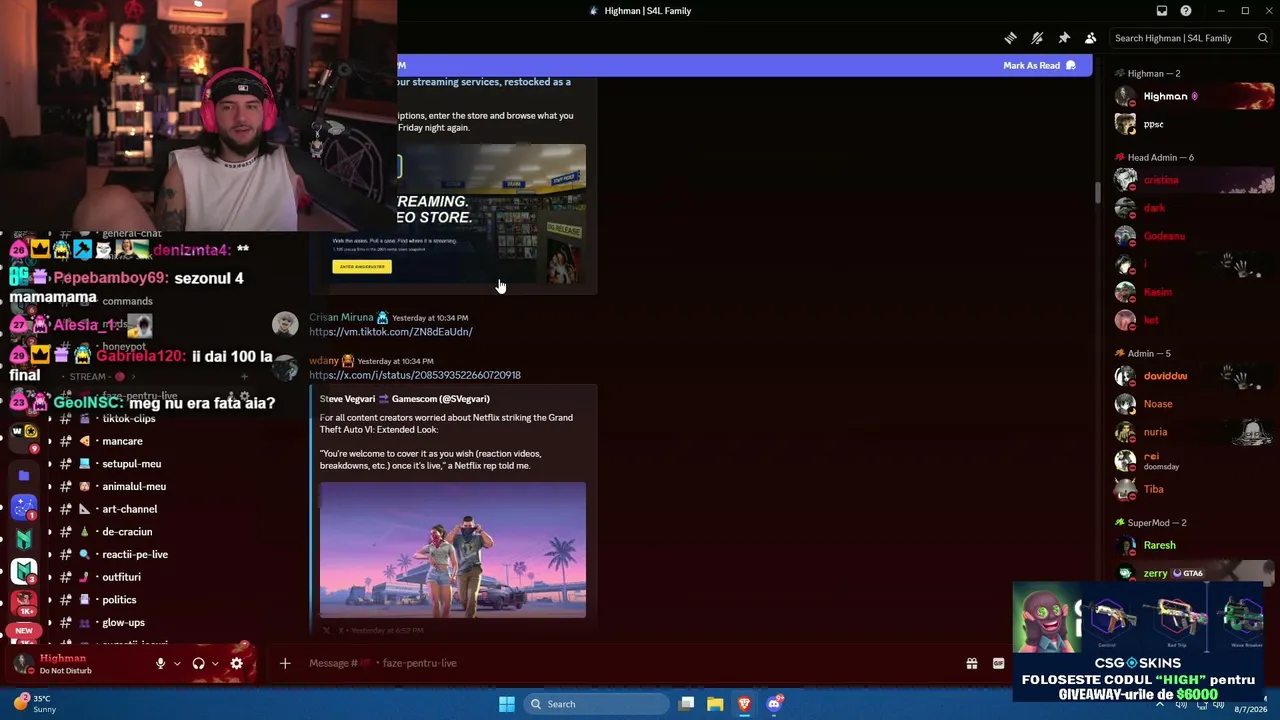Open wdany's username in chat
Screen dimensions: 1280x720
323,361
